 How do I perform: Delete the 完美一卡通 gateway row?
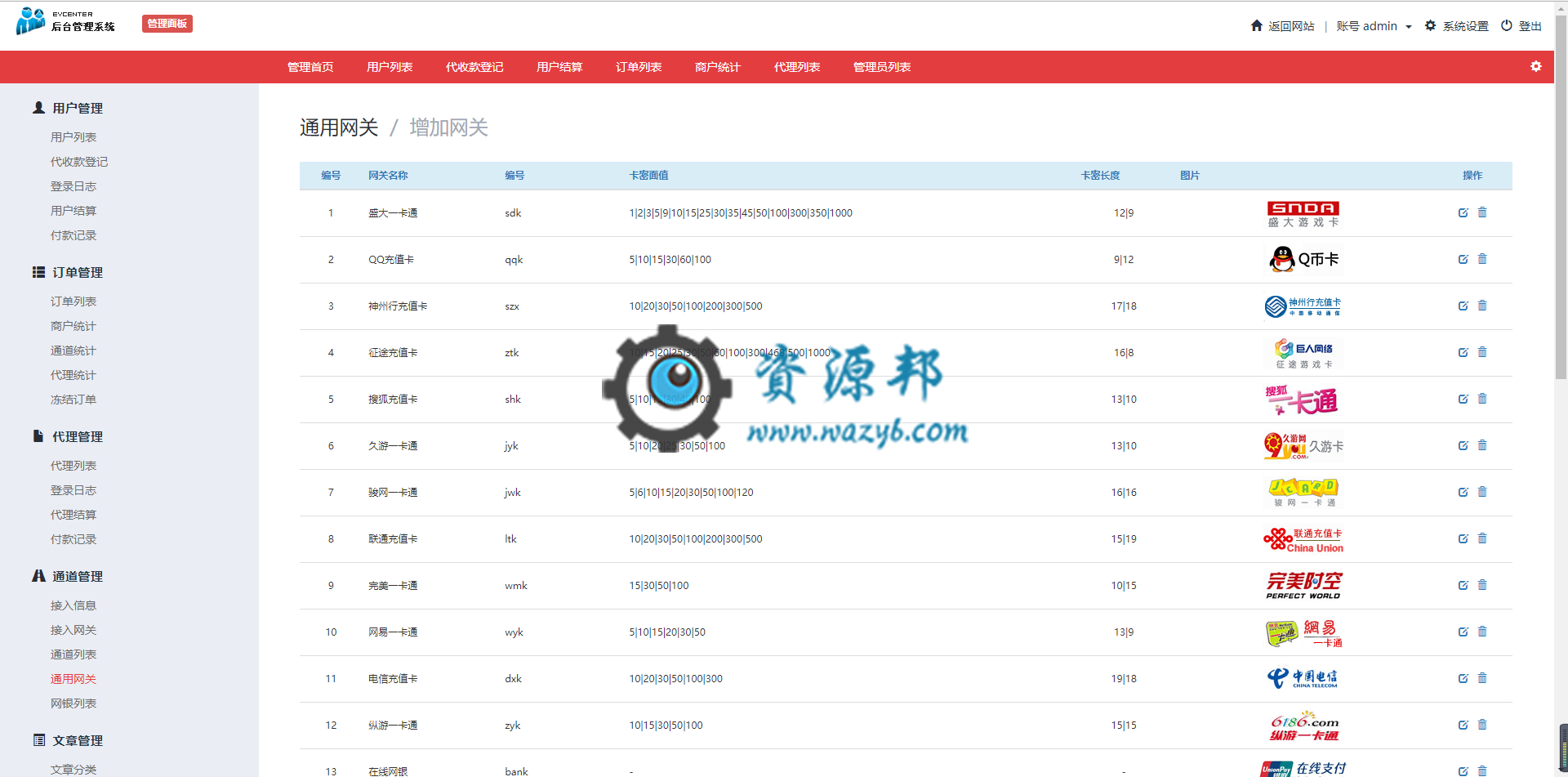[x=1482, y=585]
